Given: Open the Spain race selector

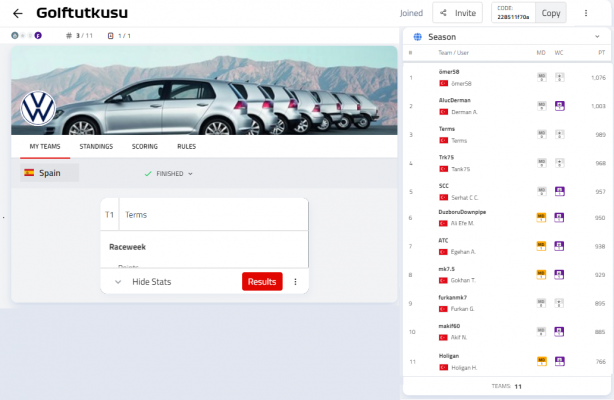Looking at the screenshot, I should 49,173.
